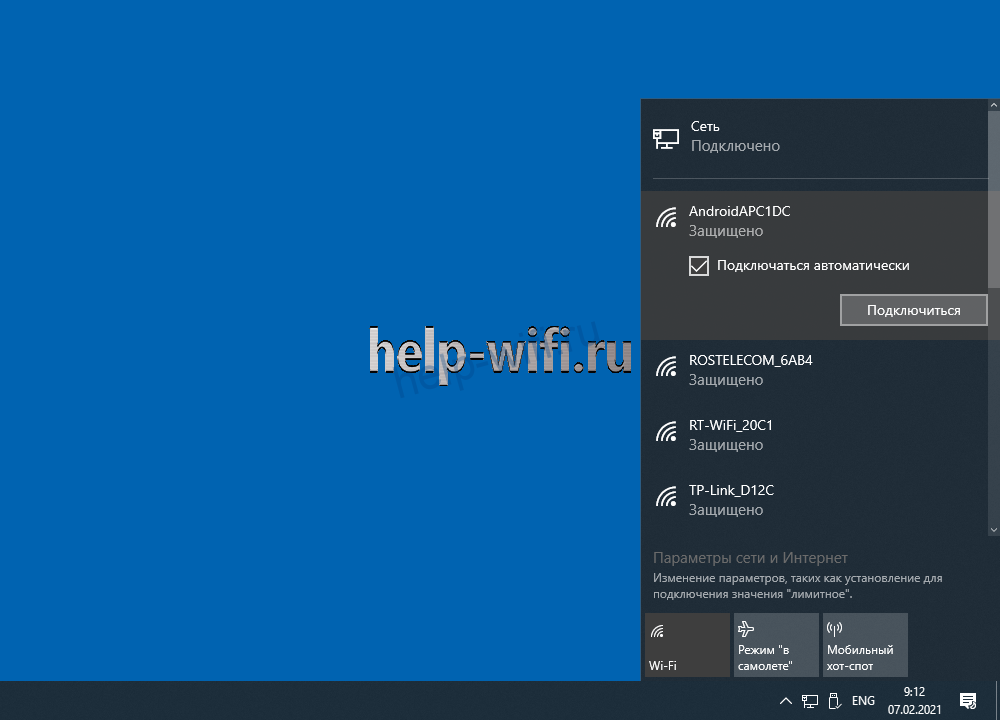Click the USB safely remove tray icon
This screenshot has height=720, width=1000.
pyautogui.click(x=834, y=701)
